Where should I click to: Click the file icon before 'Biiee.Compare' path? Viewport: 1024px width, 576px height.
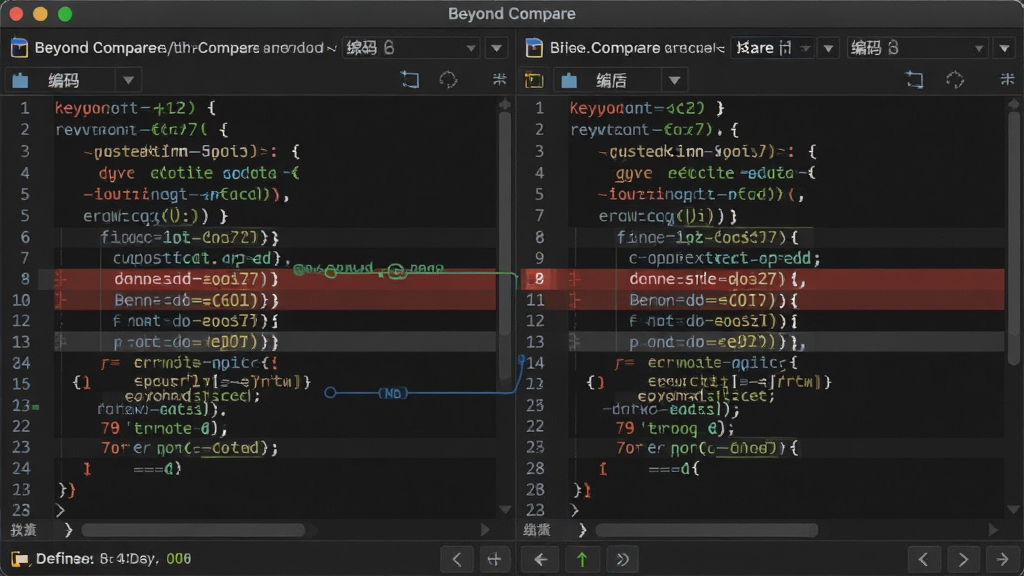click(x=534, y=48)
